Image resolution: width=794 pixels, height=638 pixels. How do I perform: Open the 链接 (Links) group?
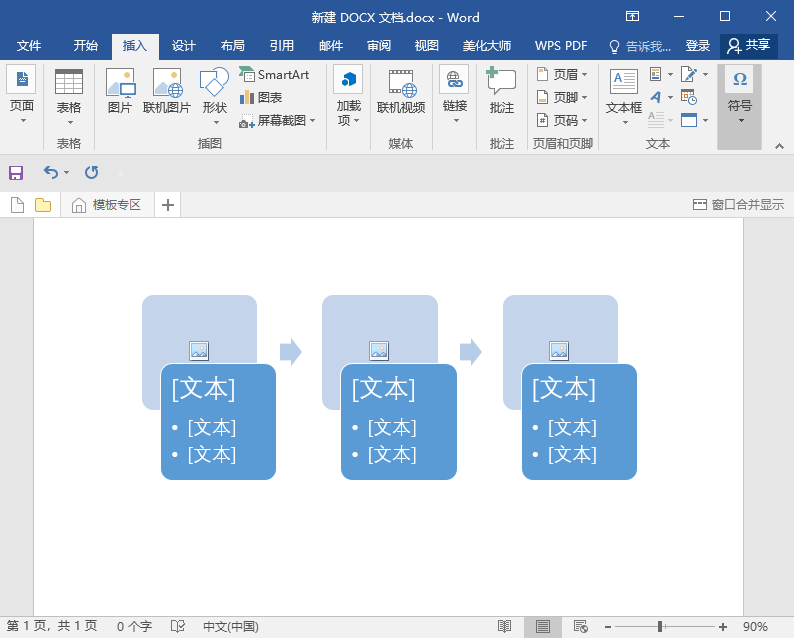pos(454,95)
